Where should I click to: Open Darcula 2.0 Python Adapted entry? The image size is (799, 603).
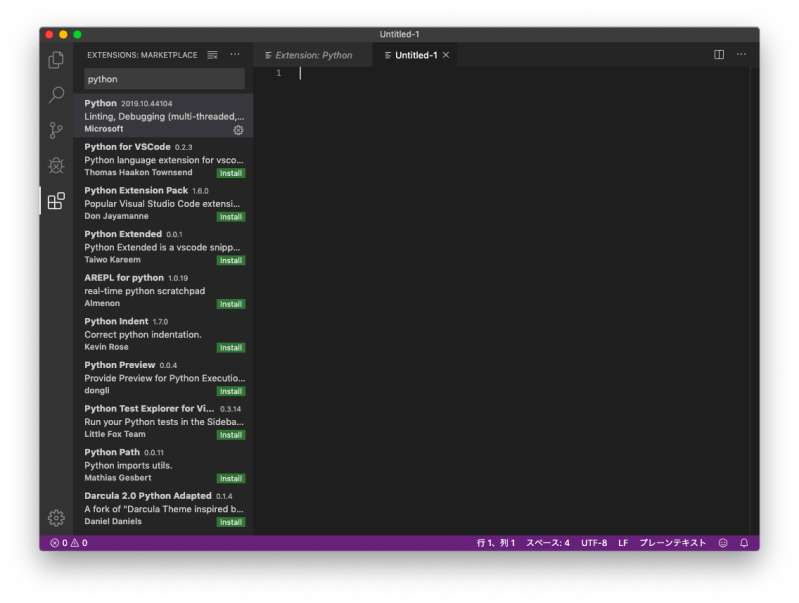[x=163, y=508]
